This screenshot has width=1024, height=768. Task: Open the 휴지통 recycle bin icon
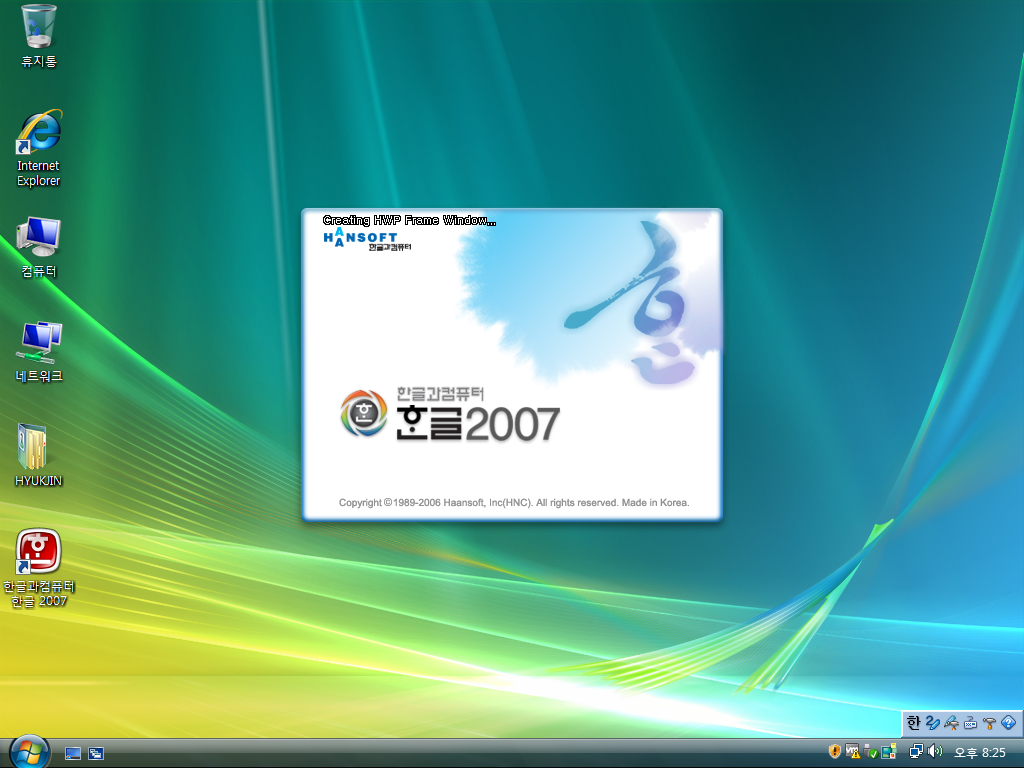(39, 36)
